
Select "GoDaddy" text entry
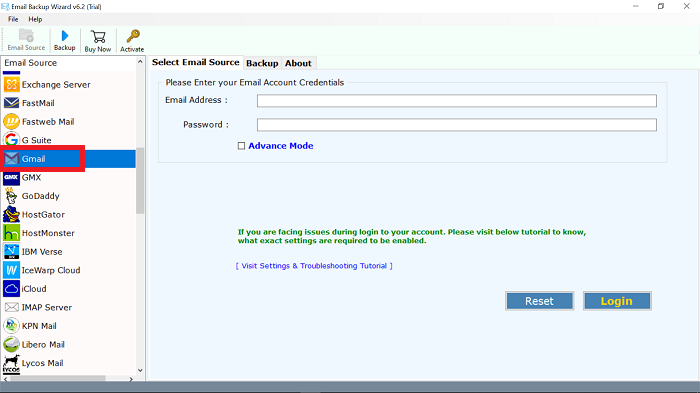pos(41,196)
